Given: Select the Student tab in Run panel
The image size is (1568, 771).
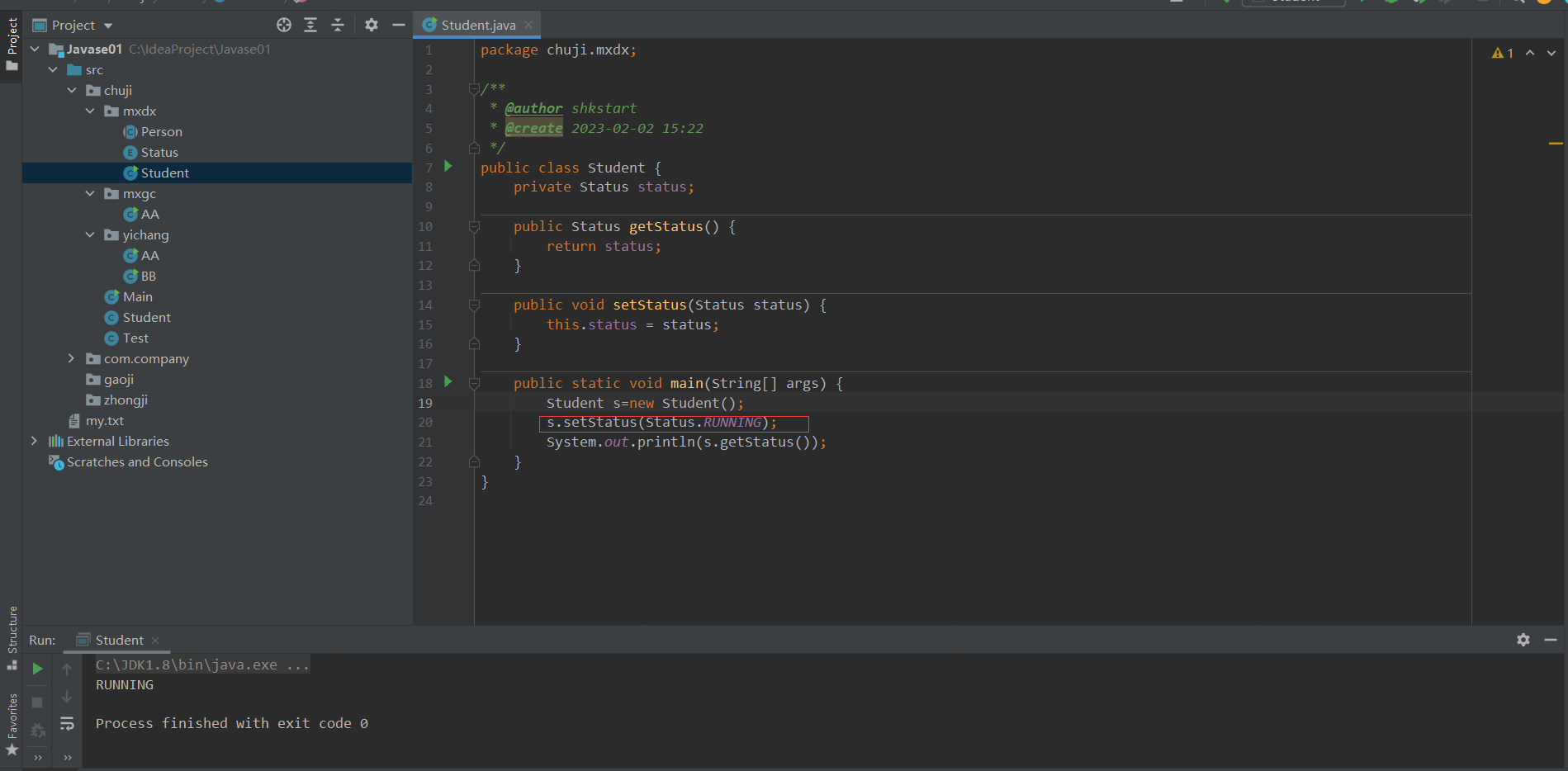Looking at the screenshot, I should click(x=119, y=640).
